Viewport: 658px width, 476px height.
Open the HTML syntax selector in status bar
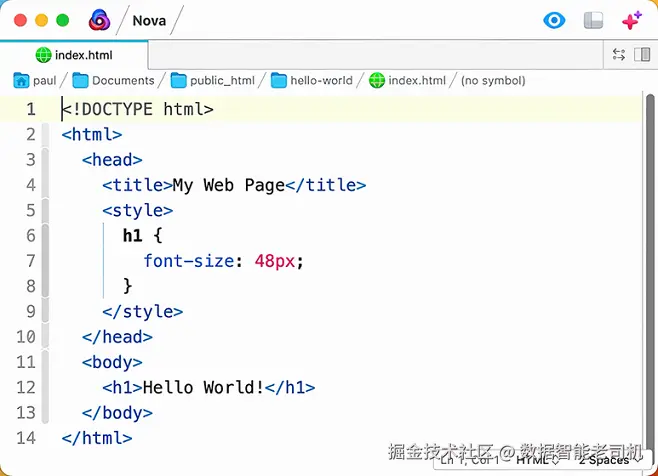(538, 460)
